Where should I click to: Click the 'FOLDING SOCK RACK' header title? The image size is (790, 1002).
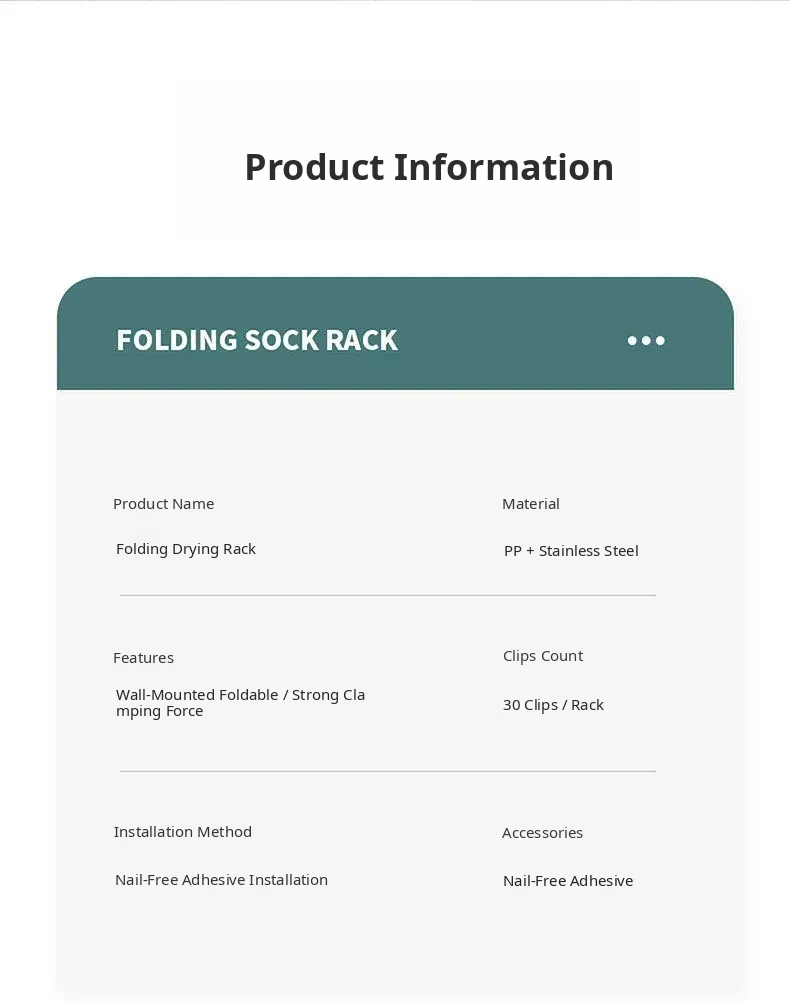click(257, 341)
